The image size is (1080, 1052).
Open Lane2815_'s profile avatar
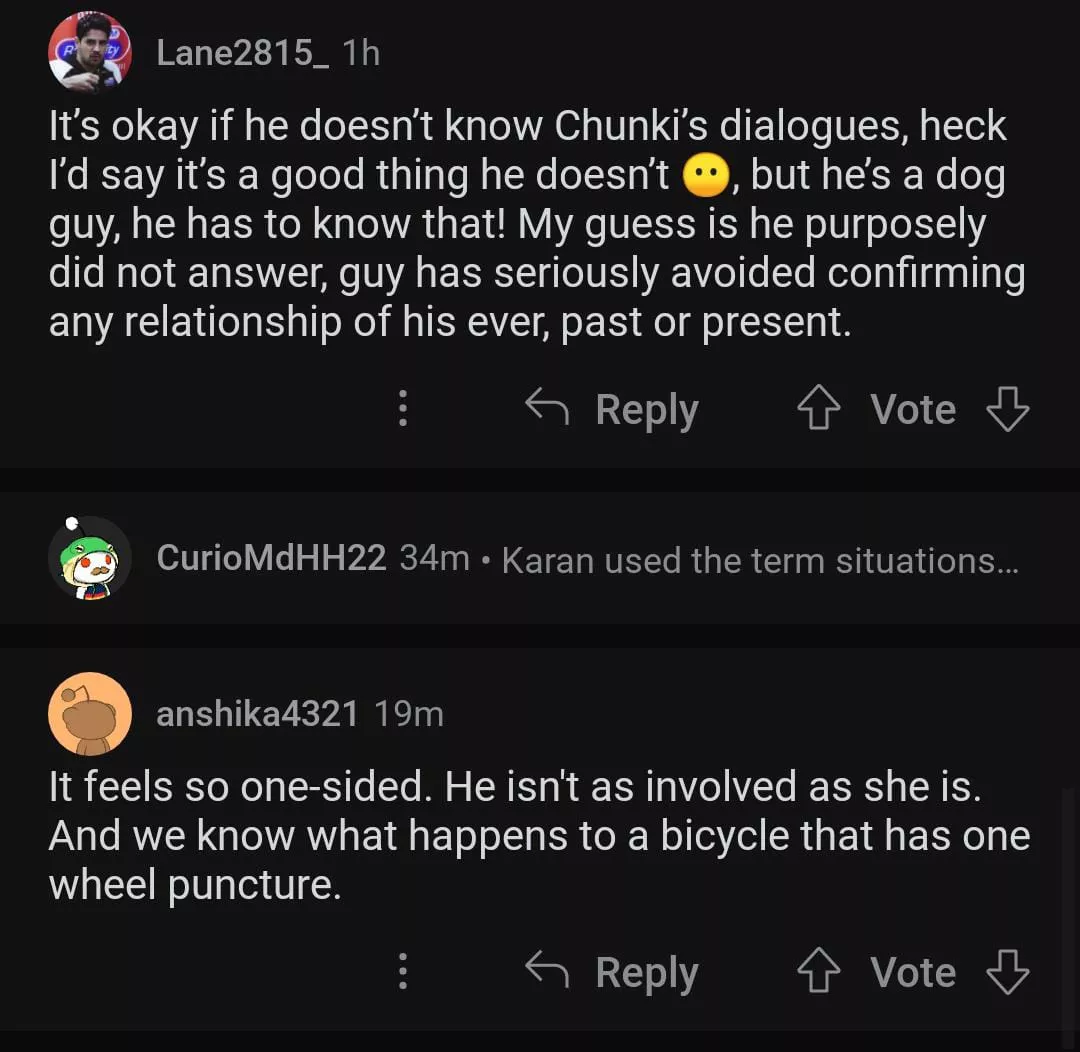[x=90, y=52]
